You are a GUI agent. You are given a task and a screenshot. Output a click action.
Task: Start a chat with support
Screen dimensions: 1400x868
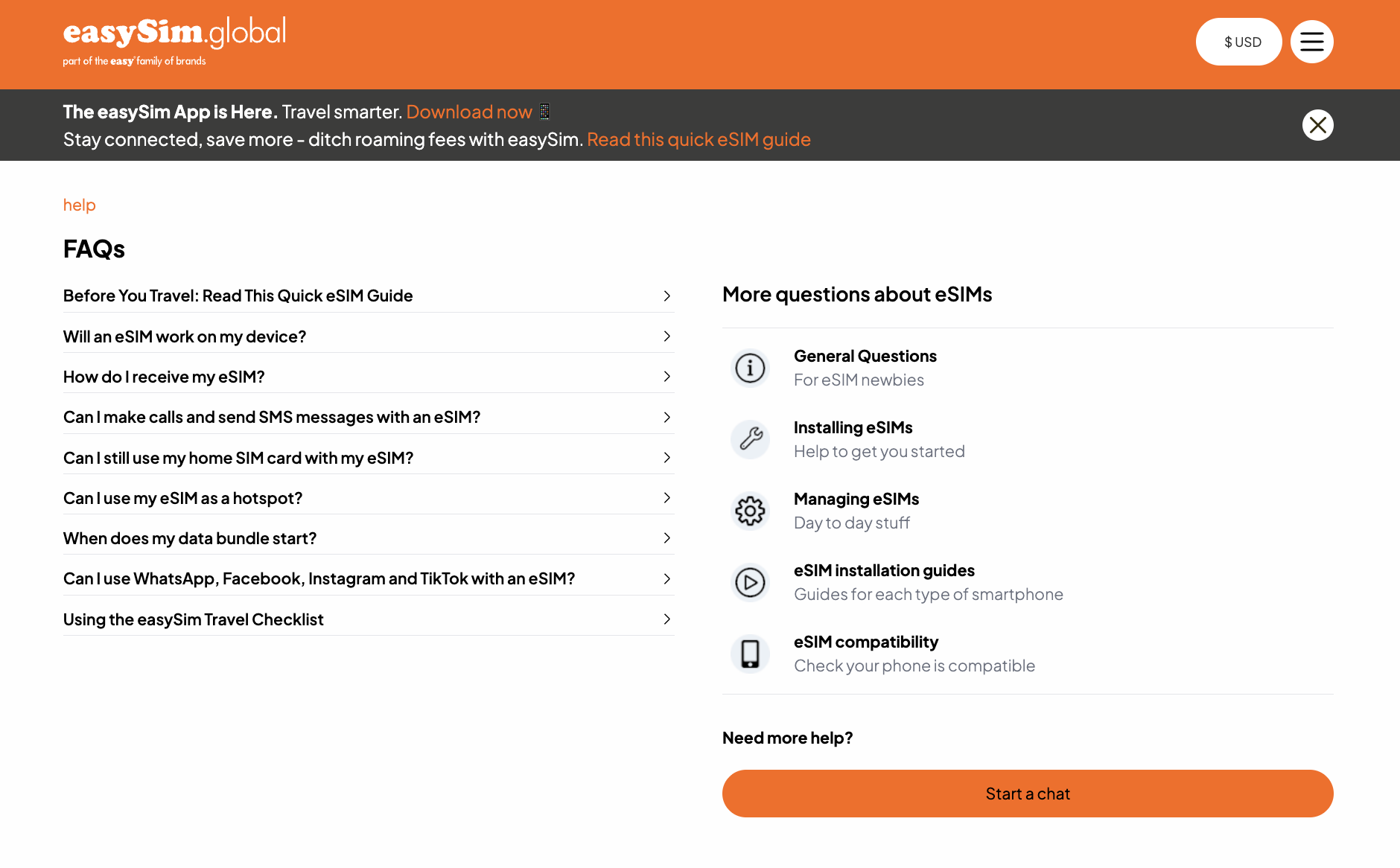tap(1028, 794)
